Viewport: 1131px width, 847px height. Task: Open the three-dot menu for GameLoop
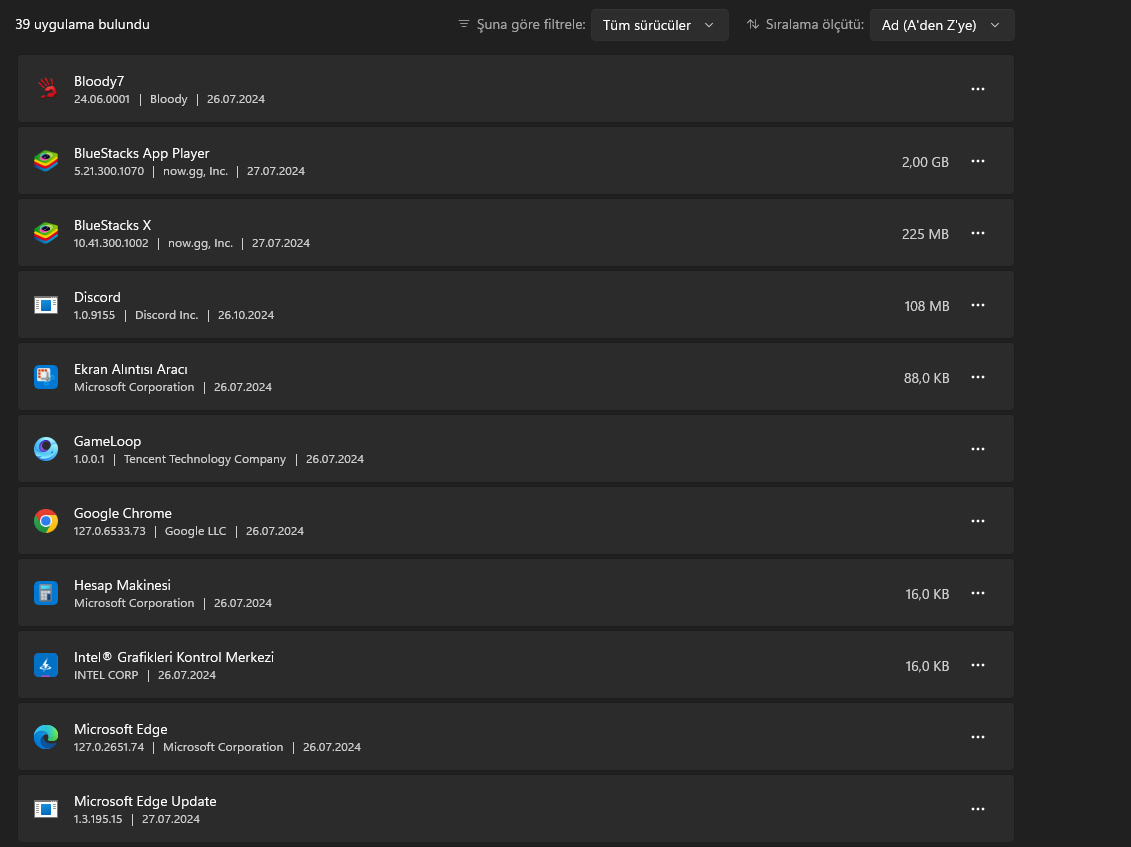[978, 449]
